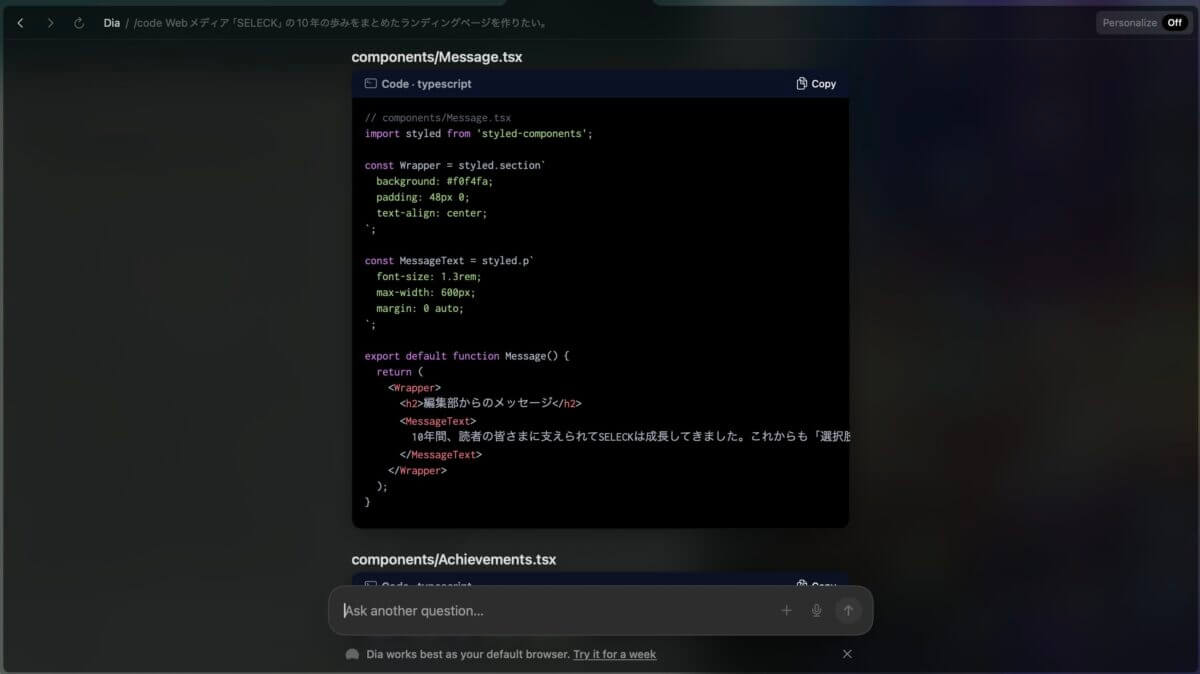The height and width of the screenshot is (674, 1200).
Task: Click the /code prompt text in address bar
Action: pos(340,23)
